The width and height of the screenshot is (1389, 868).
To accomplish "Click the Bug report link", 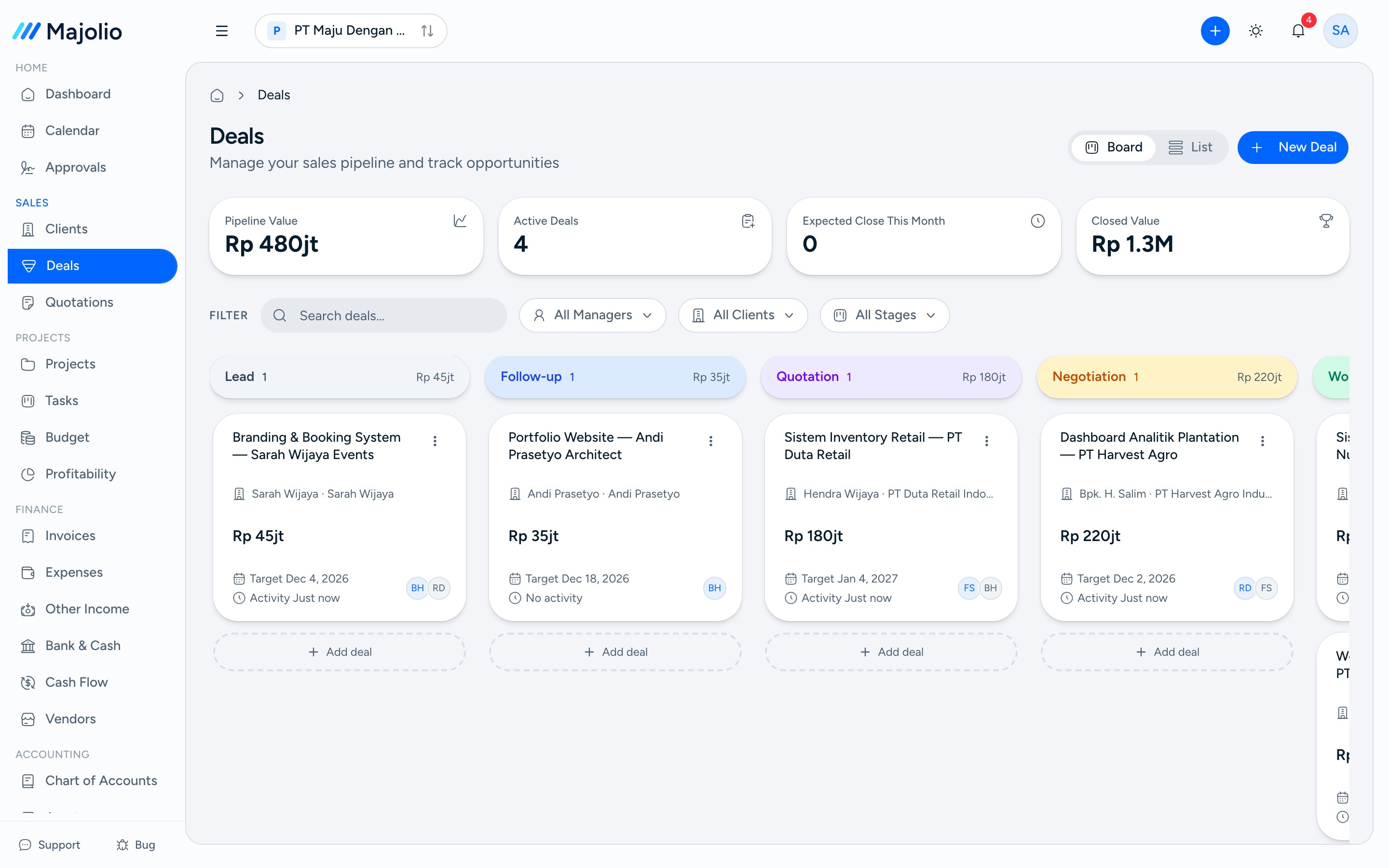I will [136, 844].
